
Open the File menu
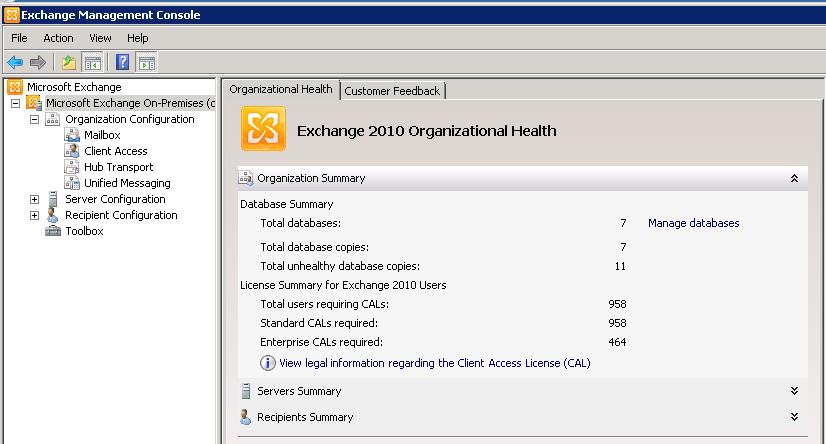point(19,38)
